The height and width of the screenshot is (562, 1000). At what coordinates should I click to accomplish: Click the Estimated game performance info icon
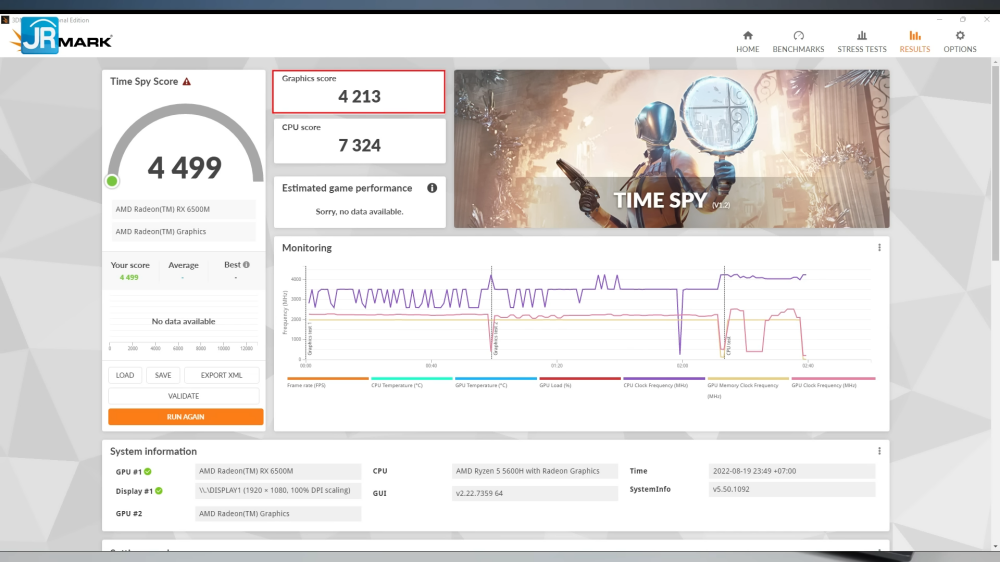pyautogui.click(x=432, y=188)
